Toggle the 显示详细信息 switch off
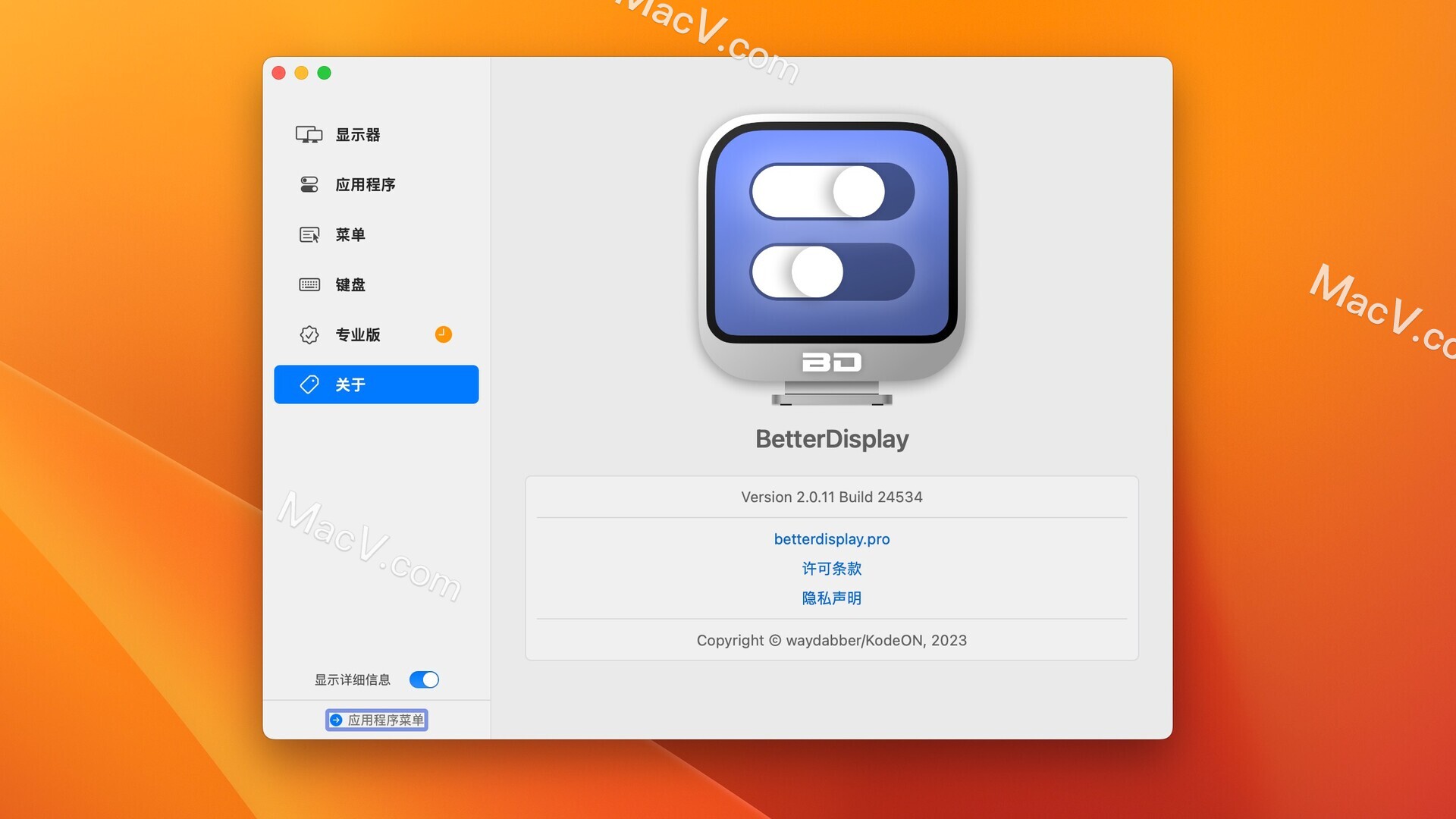Image resolution: width=1456 pixels, height=819 pixels. pyautogui.click(x=424, y=679)
